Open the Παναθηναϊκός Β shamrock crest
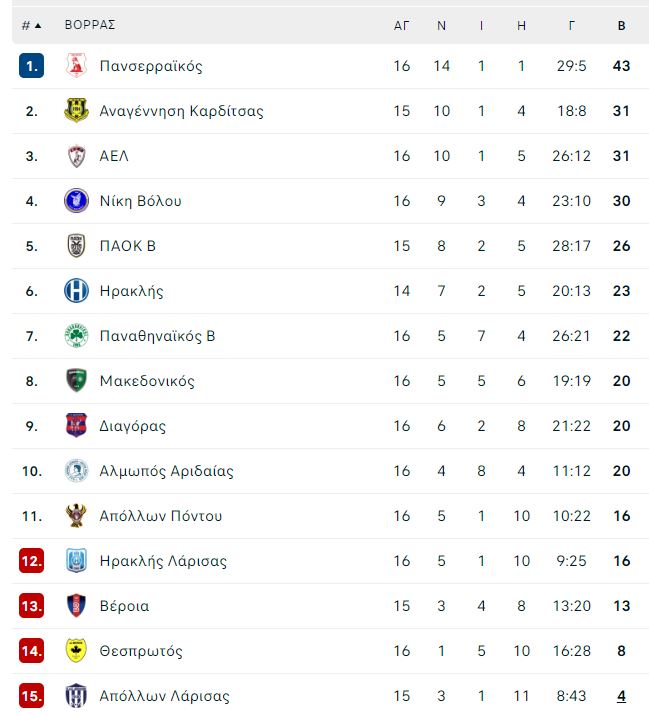Image resolution: width=649 pixels, height=715 pixels. [x=76, y=336]
